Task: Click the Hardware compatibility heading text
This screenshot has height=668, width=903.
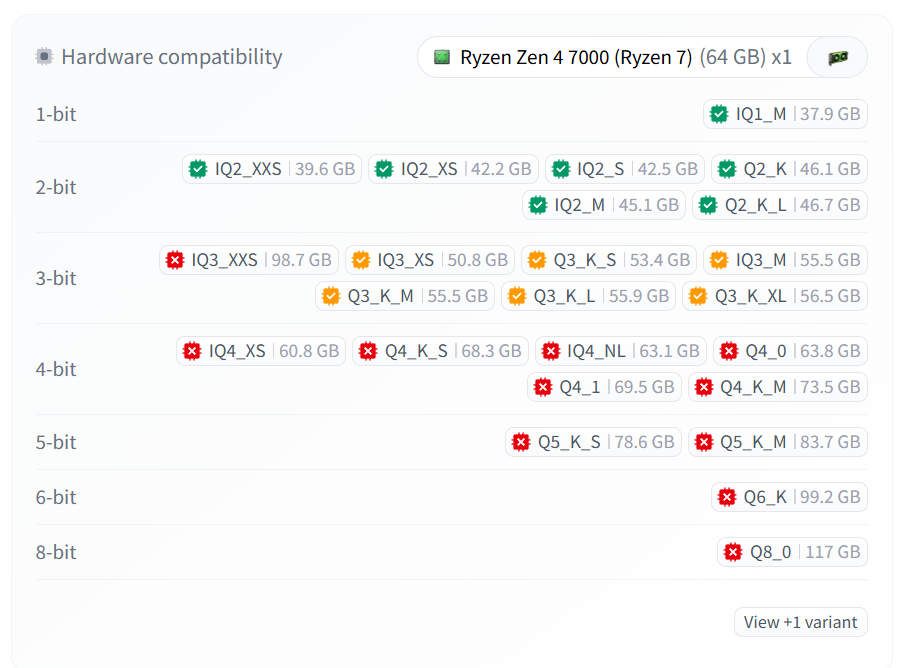Action: coord(171,57)
